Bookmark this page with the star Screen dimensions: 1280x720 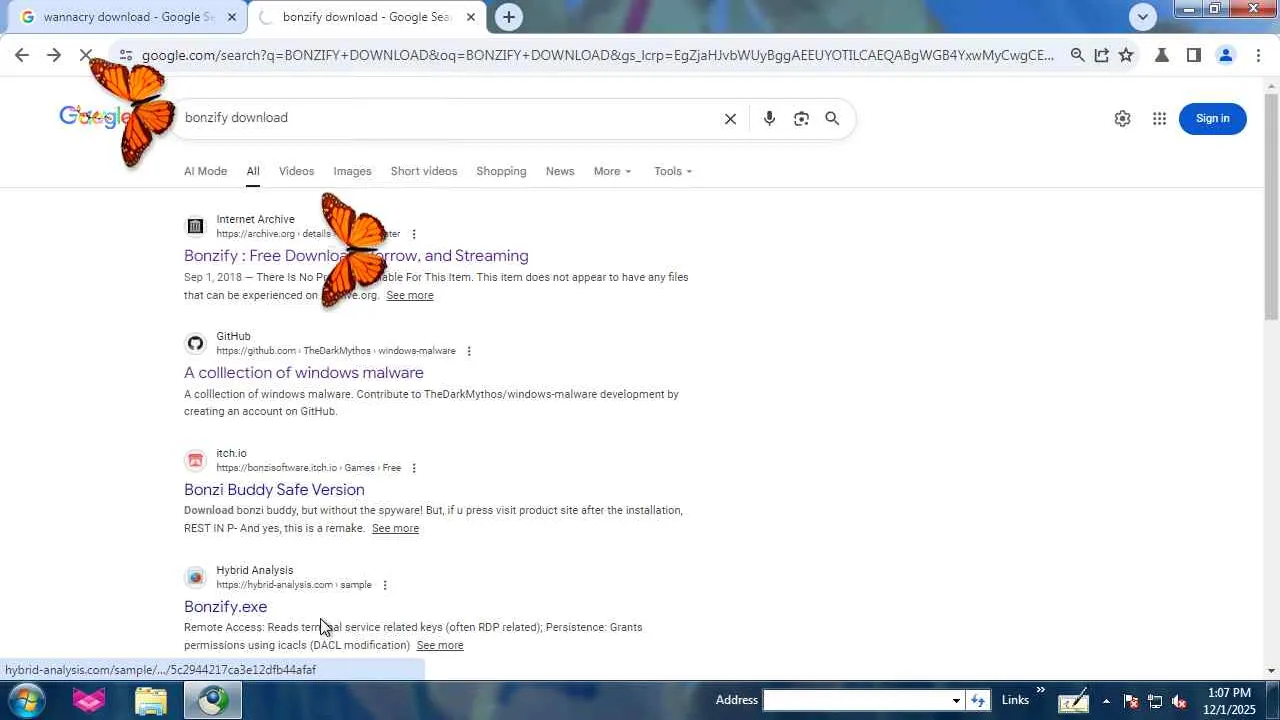pos(1126,56)
